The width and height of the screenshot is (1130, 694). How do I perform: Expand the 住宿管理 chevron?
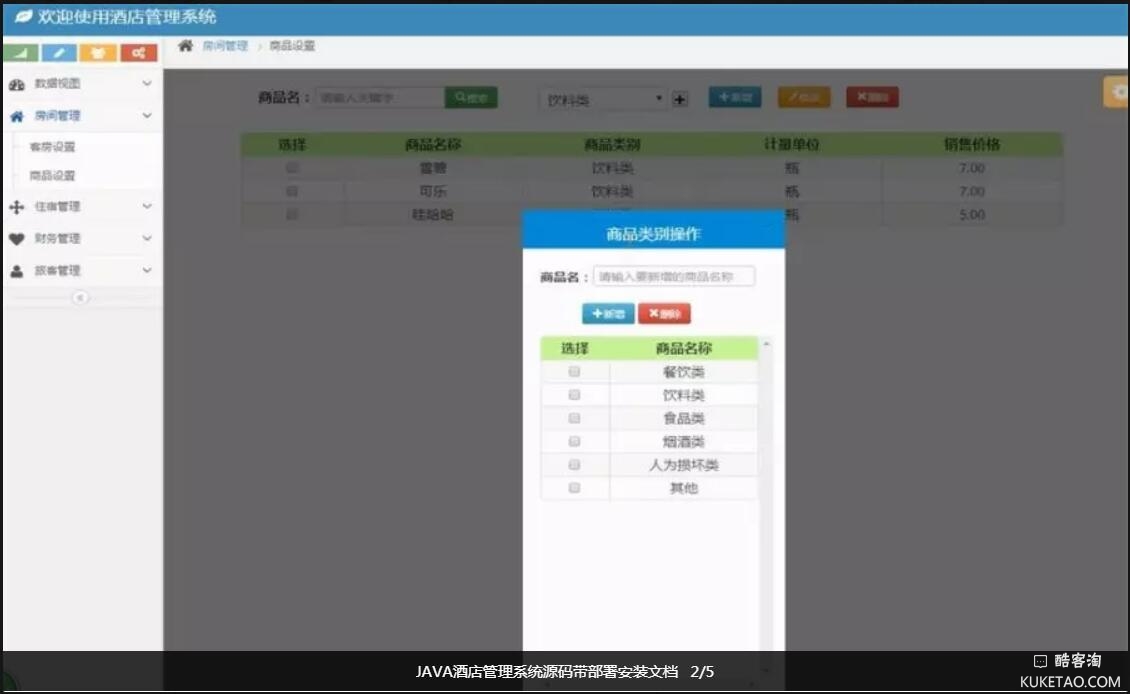(x=147, y=206)
